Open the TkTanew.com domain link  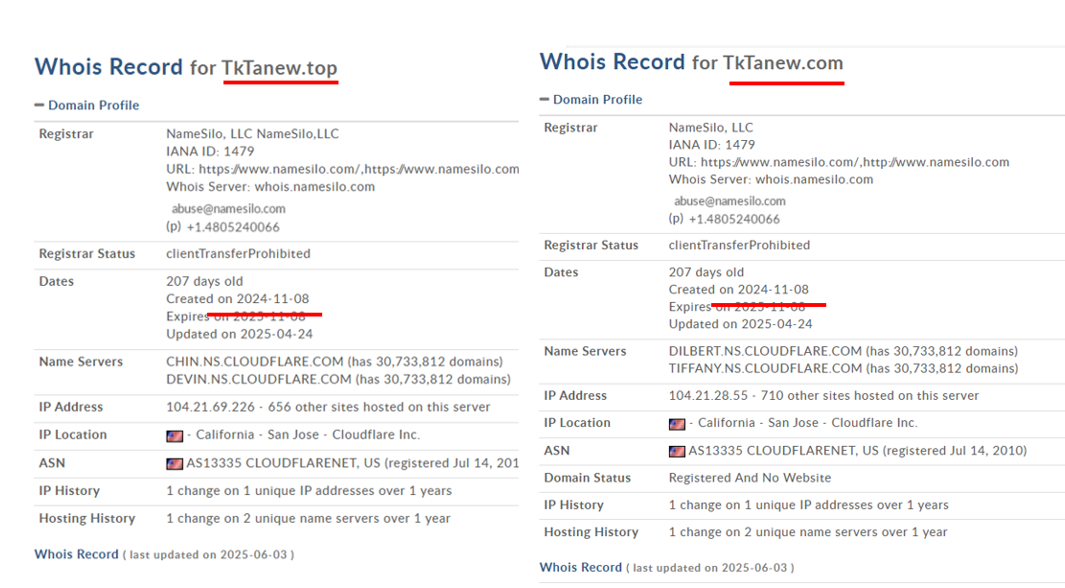(x=786, y=62)
